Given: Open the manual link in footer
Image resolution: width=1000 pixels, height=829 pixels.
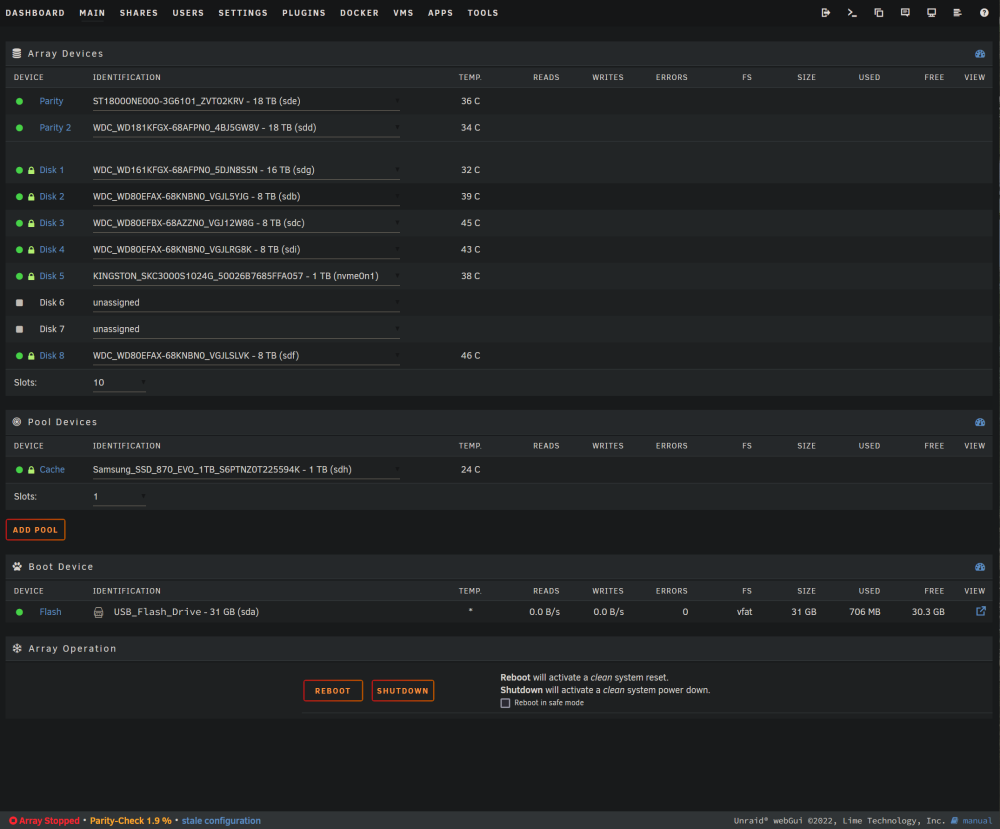Looking at the screenshot, I should 977,821.
